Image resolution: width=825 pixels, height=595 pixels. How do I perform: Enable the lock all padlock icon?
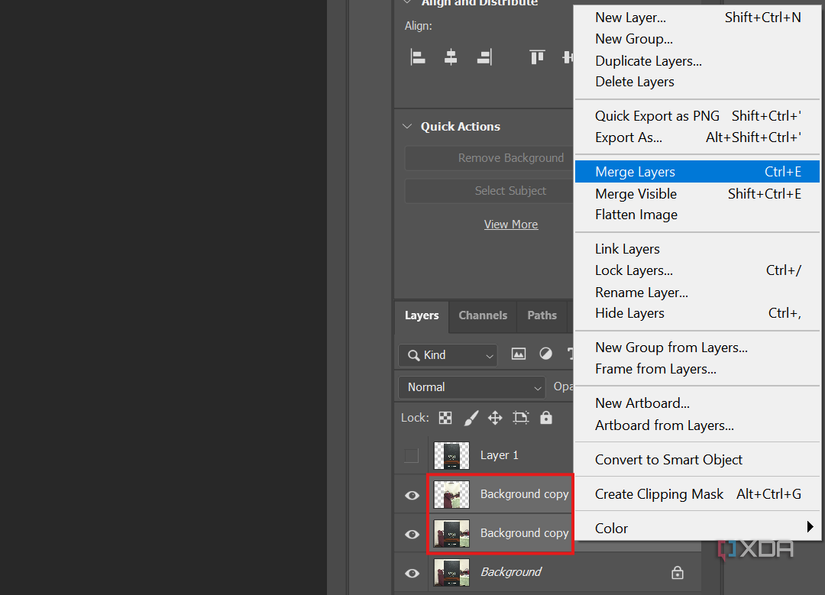coord(545,417)
